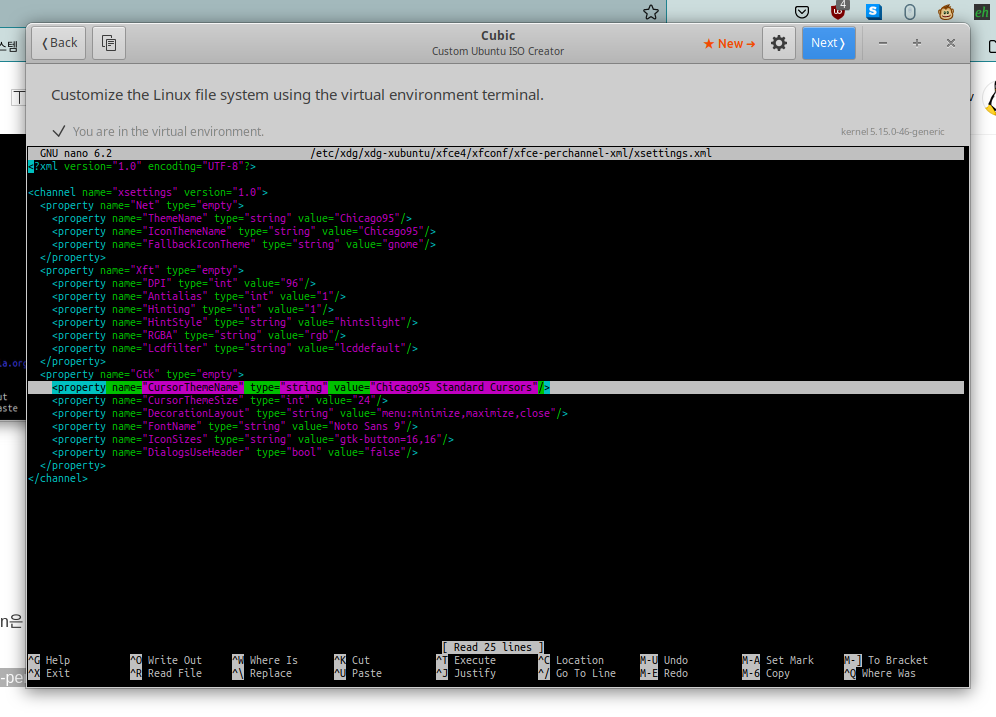Open the monkey face extension icon
Screen dimensions: 996x717
coord(946,12)
